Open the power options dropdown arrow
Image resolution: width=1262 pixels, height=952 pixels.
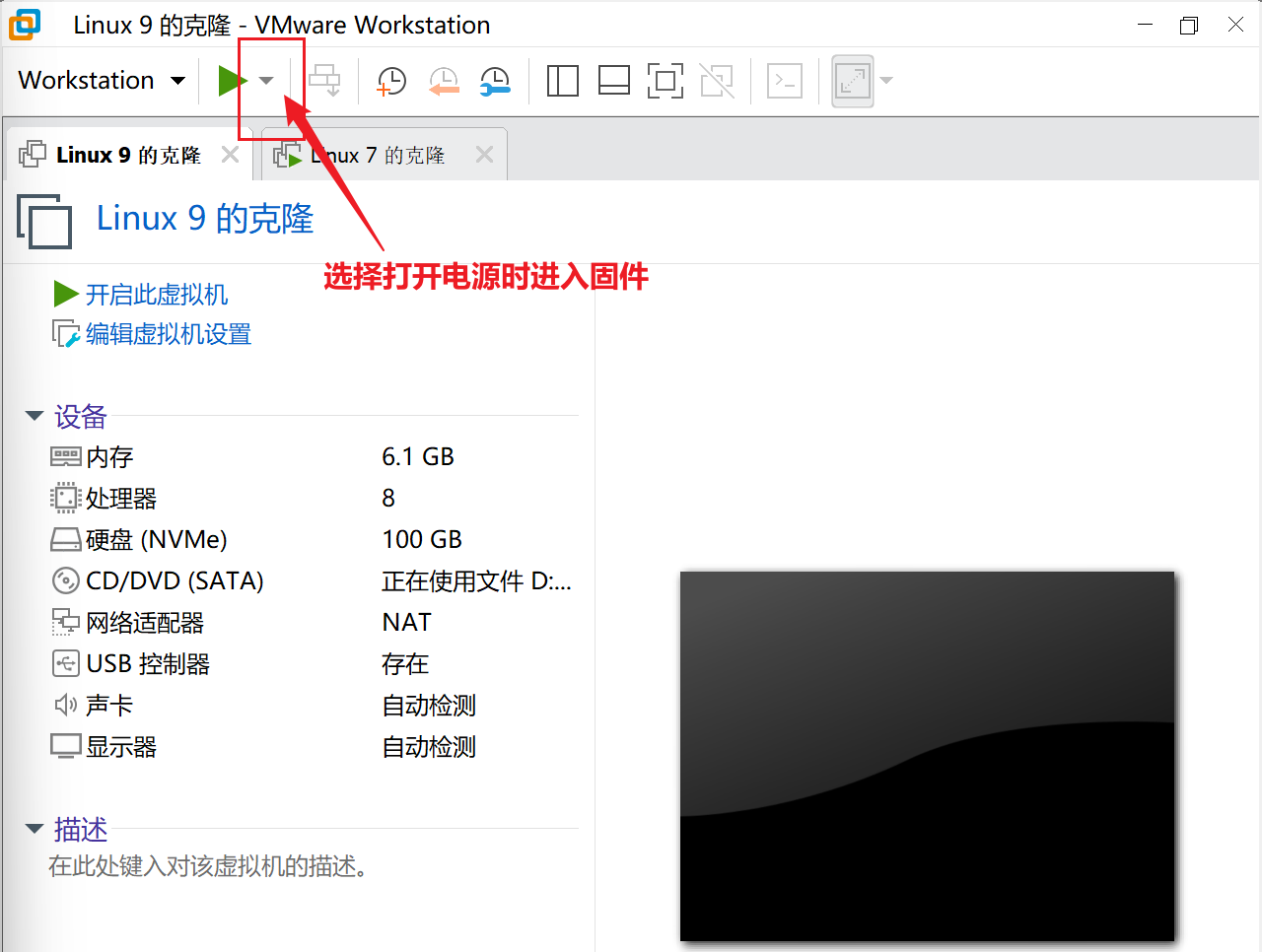point(266,81)
